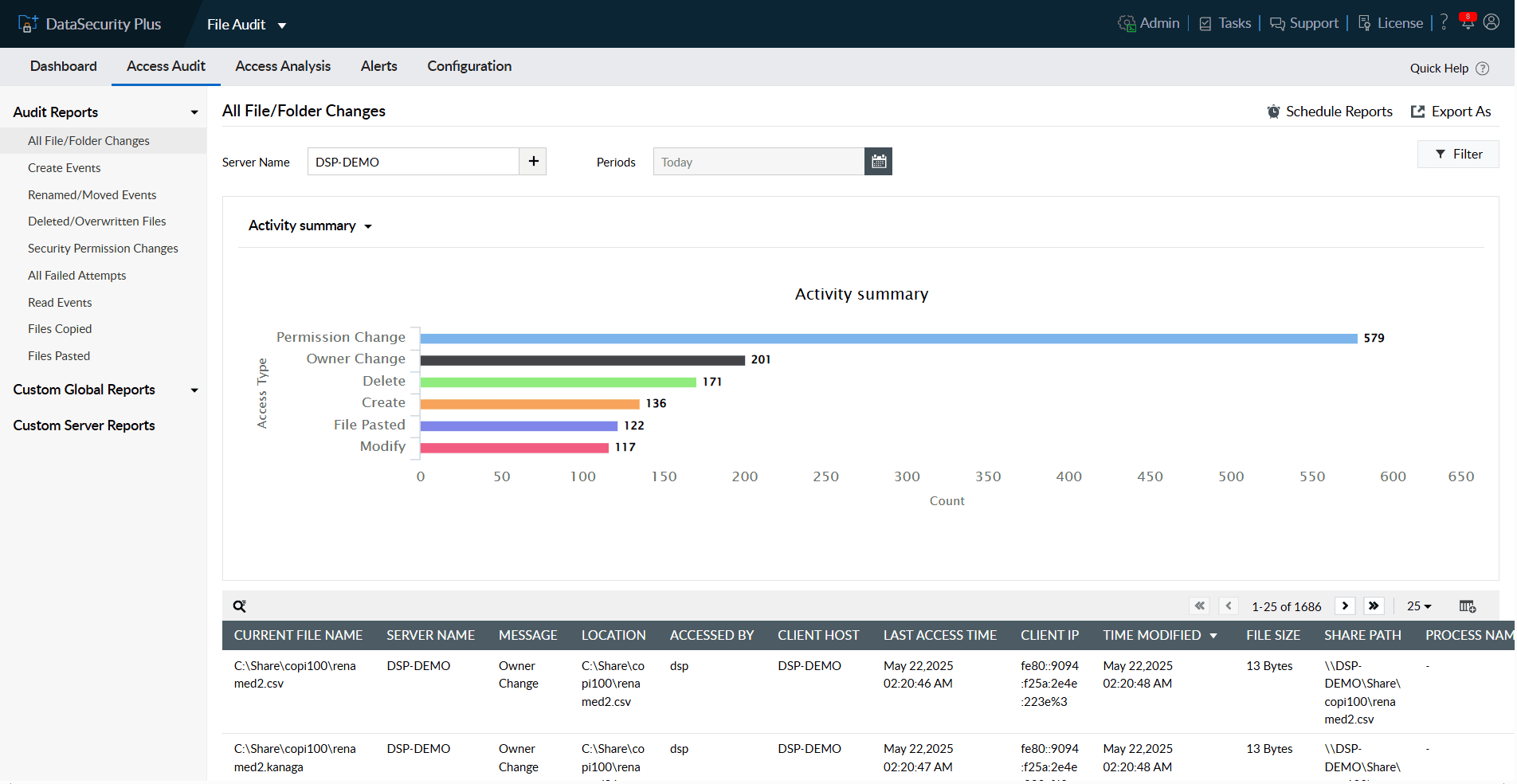Open the notifications bell icon
1517x784 pixels.
pos(1467,22)
